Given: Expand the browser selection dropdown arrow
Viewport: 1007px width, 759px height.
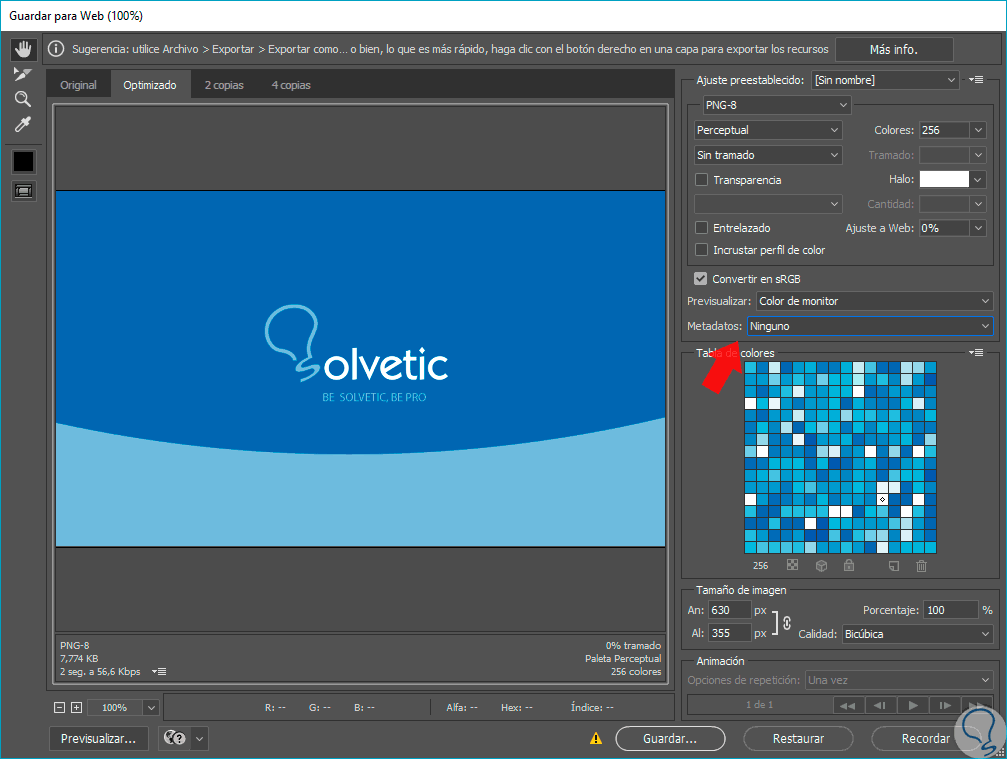Looking at the screenshot, I should tap(200, 738).
